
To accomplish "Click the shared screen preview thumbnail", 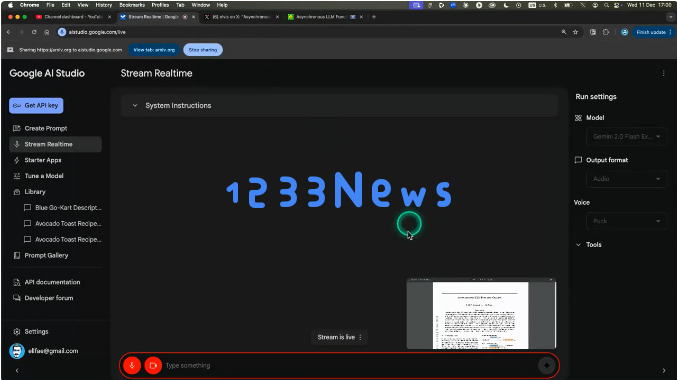I will pyautogui.click(x=481, y=314).
